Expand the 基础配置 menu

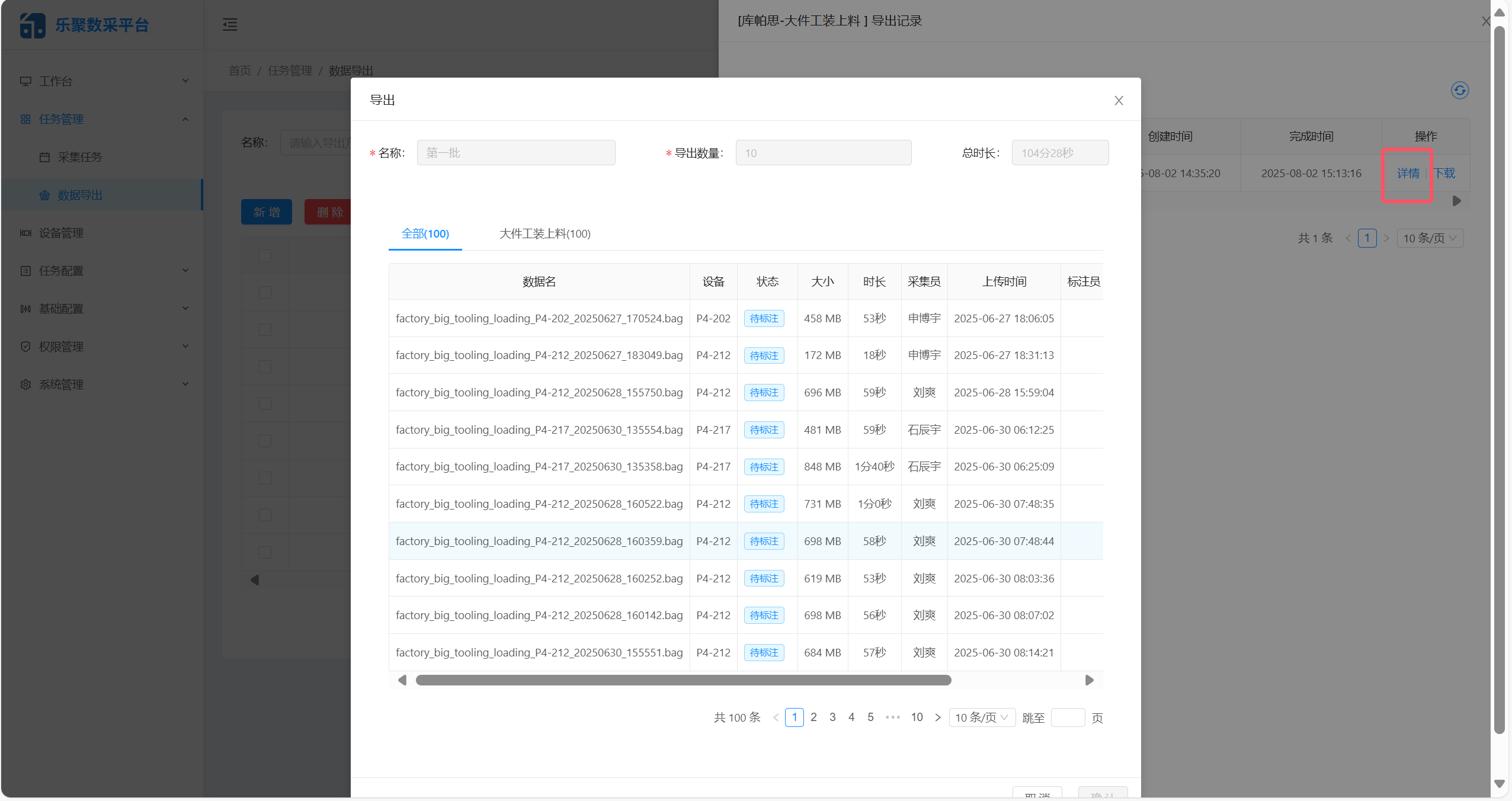click(x=61, y=308)
